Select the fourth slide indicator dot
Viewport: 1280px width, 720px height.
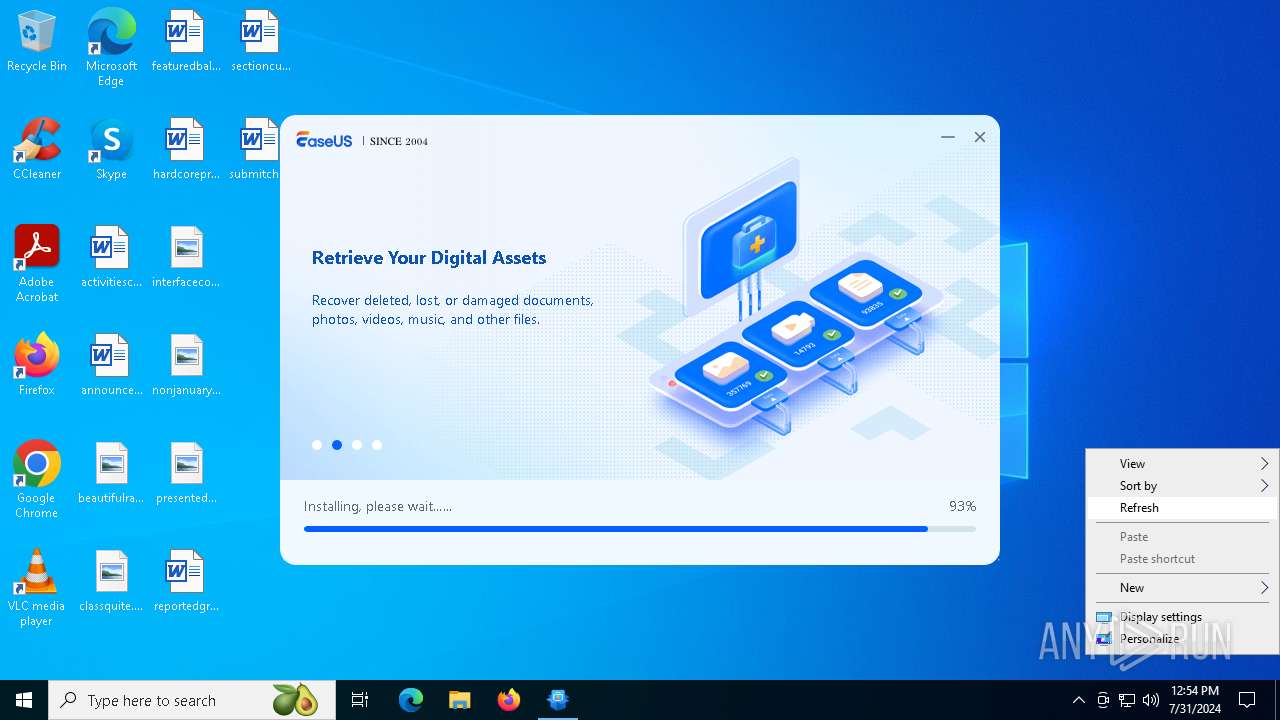[377, 445]
